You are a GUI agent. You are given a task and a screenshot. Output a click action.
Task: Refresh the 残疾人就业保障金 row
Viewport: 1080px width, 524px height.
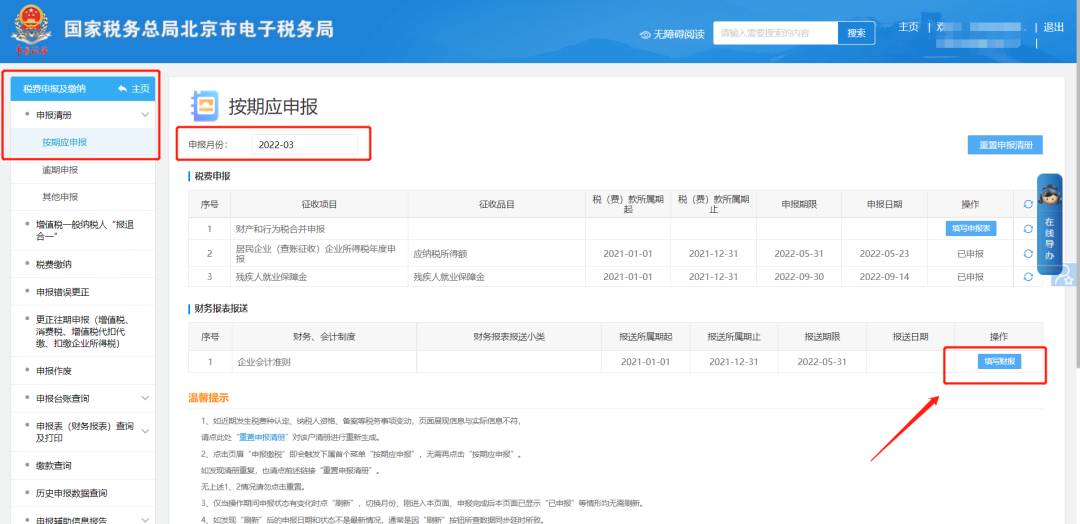point(1027,277)
